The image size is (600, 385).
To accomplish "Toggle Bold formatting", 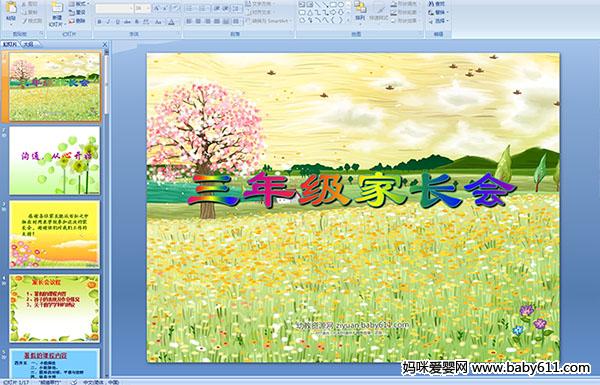I will 99,22.
